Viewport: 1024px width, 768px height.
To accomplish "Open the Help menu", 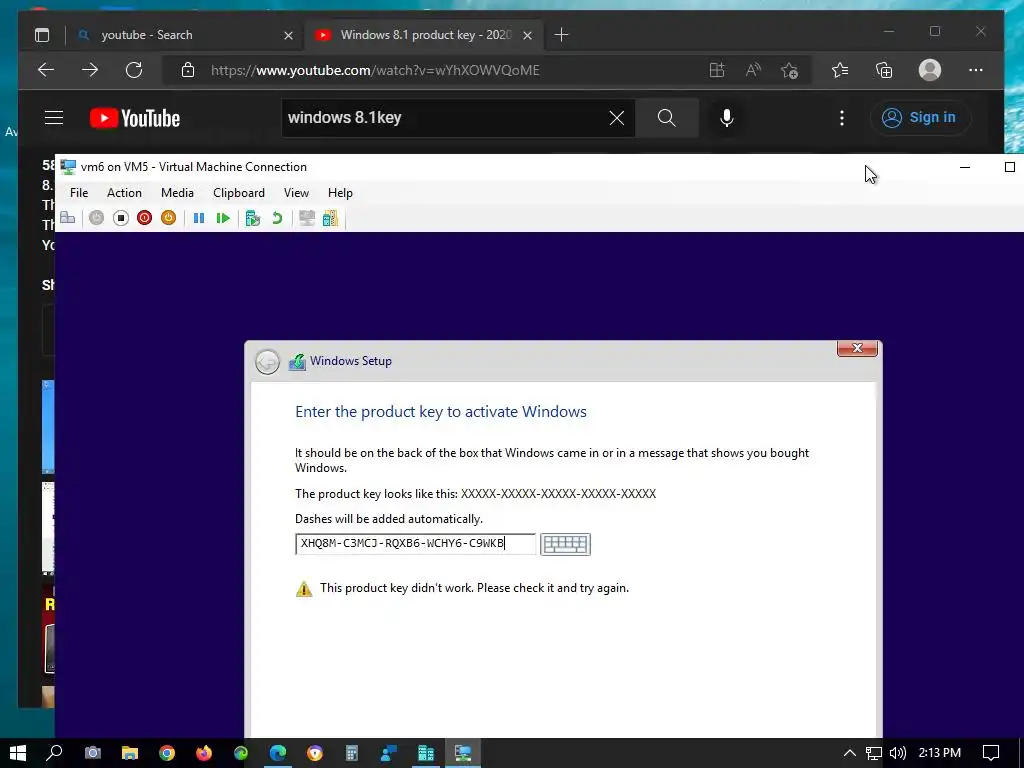I will 340,193.
